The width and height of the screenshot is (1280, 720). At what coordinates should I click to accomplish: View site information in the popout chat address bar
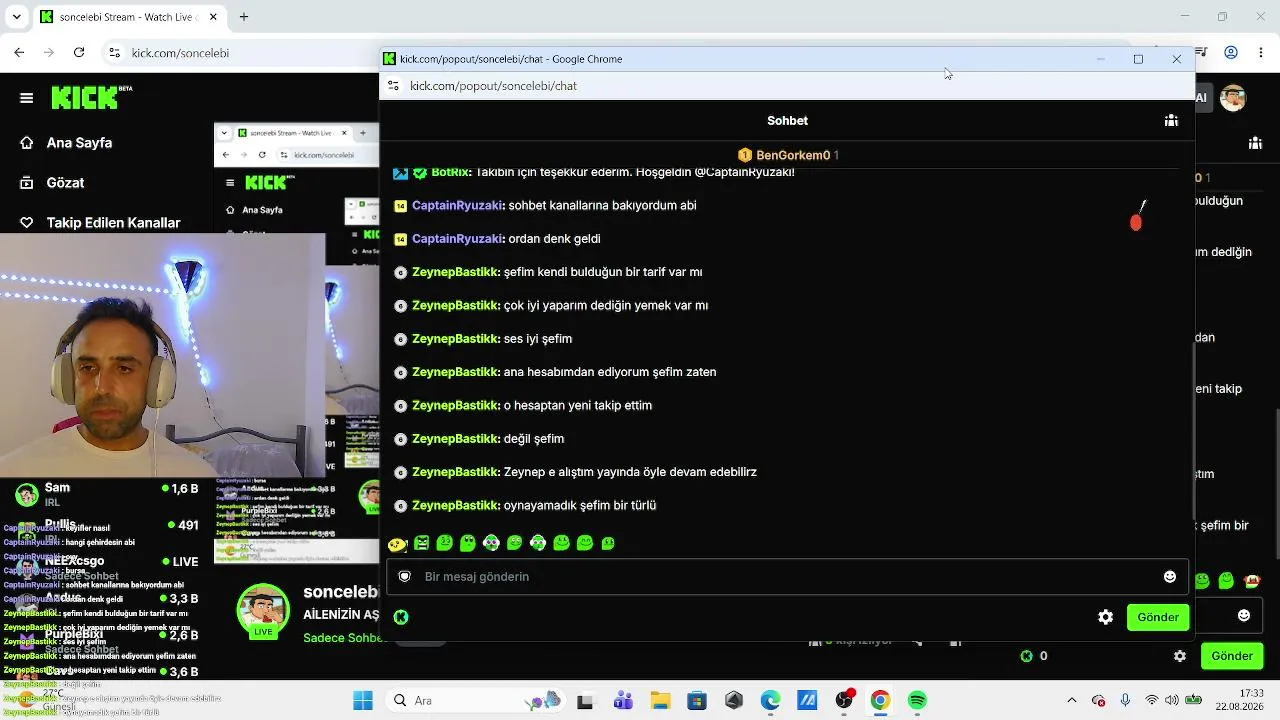[393, 86]
